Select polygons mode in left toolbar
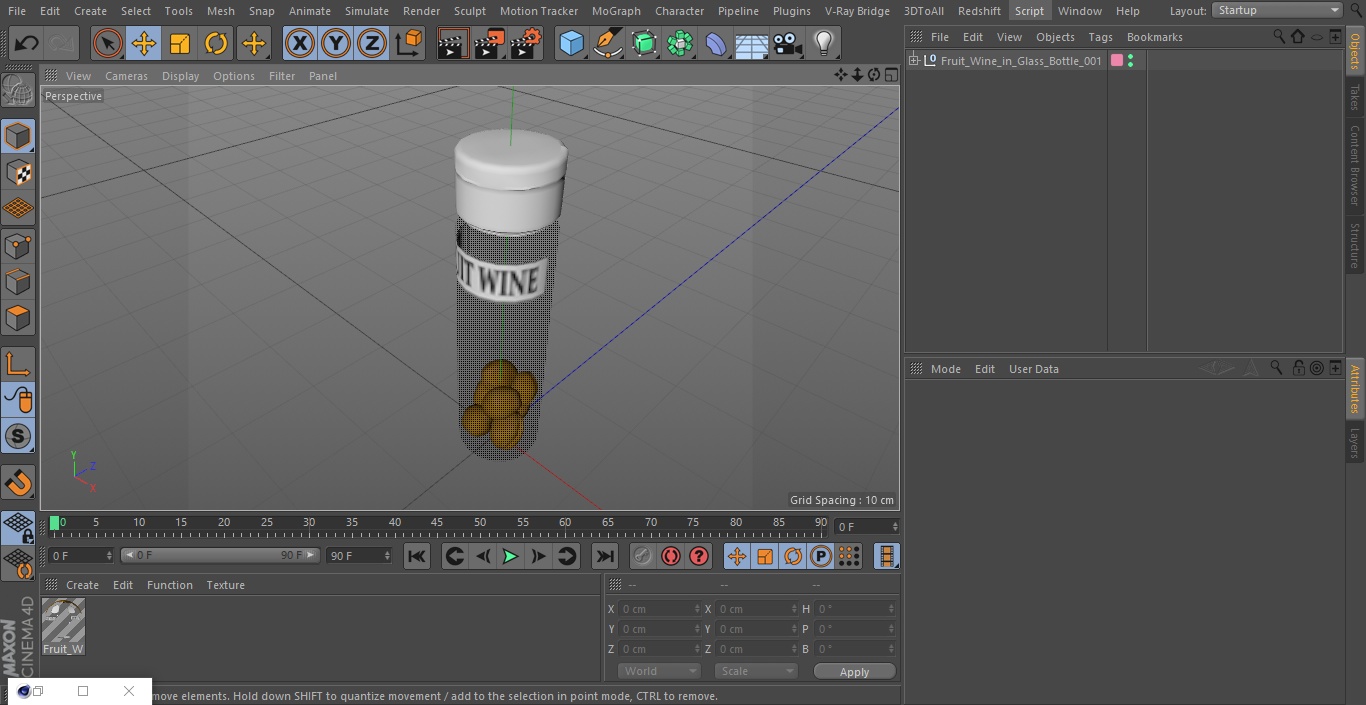1366x705 pixels. [x=18, y=318]
